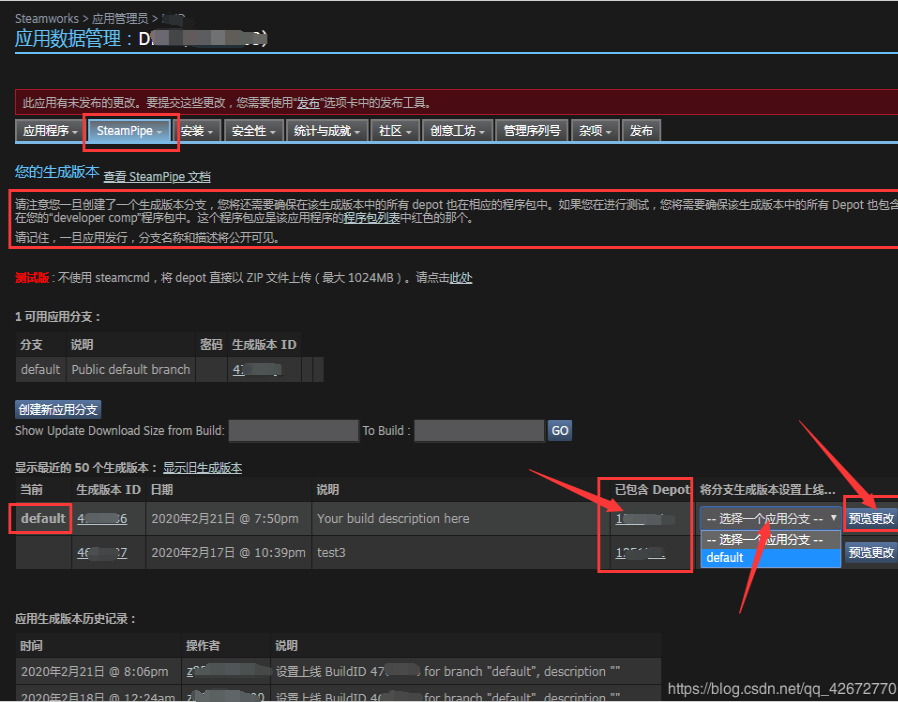Image resolution: width=898 pixels, height=702 pixels.
Task: Open the default branch build ID link
Action: (x=258, y=370)
